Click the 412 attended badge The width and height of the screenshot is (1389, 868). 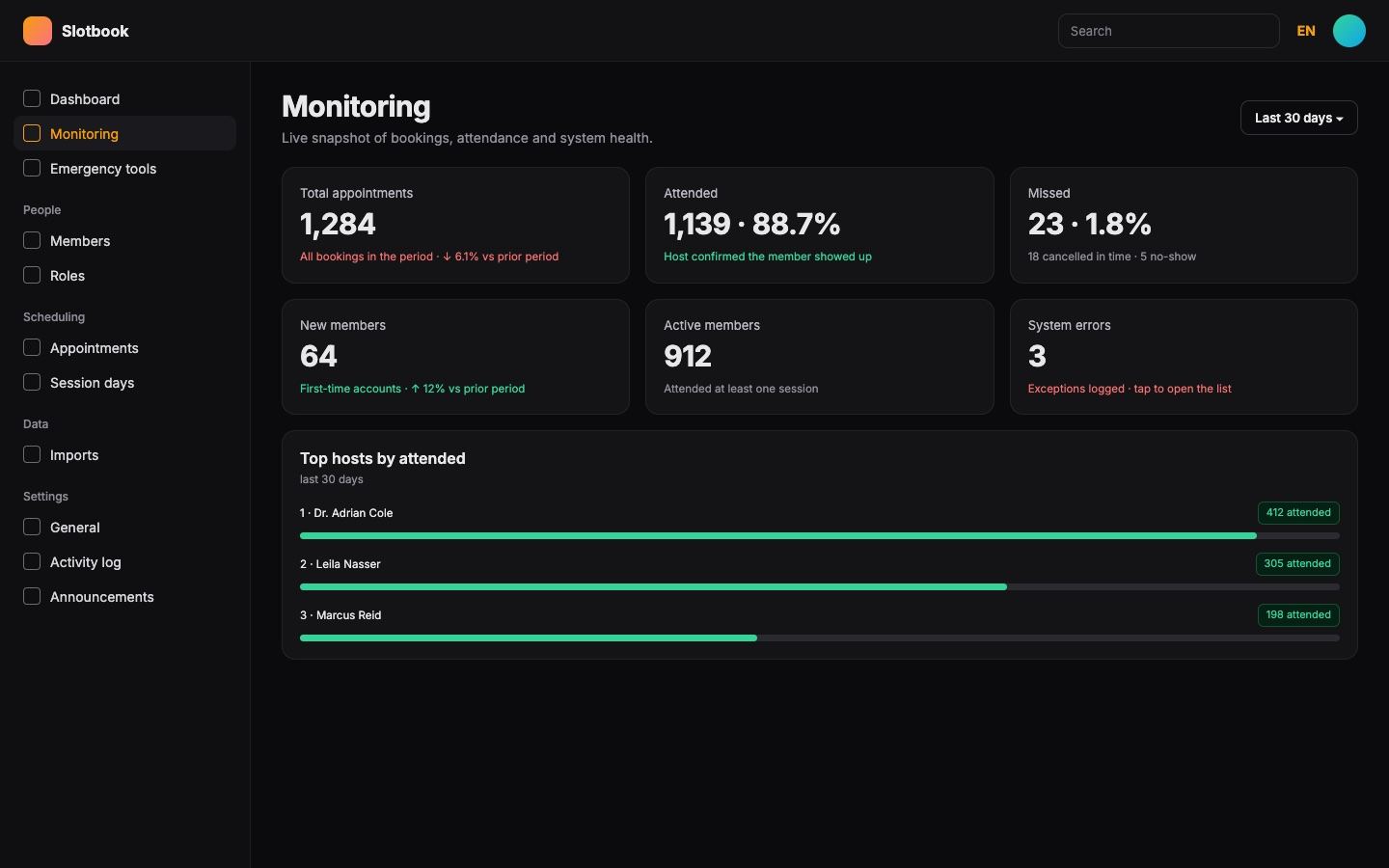coord(1298,513)
